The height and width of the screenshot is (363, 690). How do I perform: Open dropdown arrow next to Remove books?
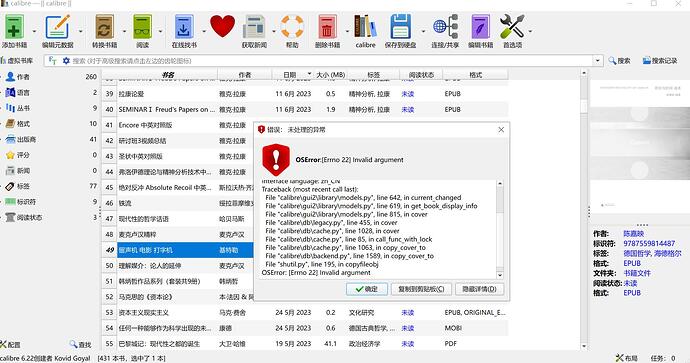coord(347,31)
